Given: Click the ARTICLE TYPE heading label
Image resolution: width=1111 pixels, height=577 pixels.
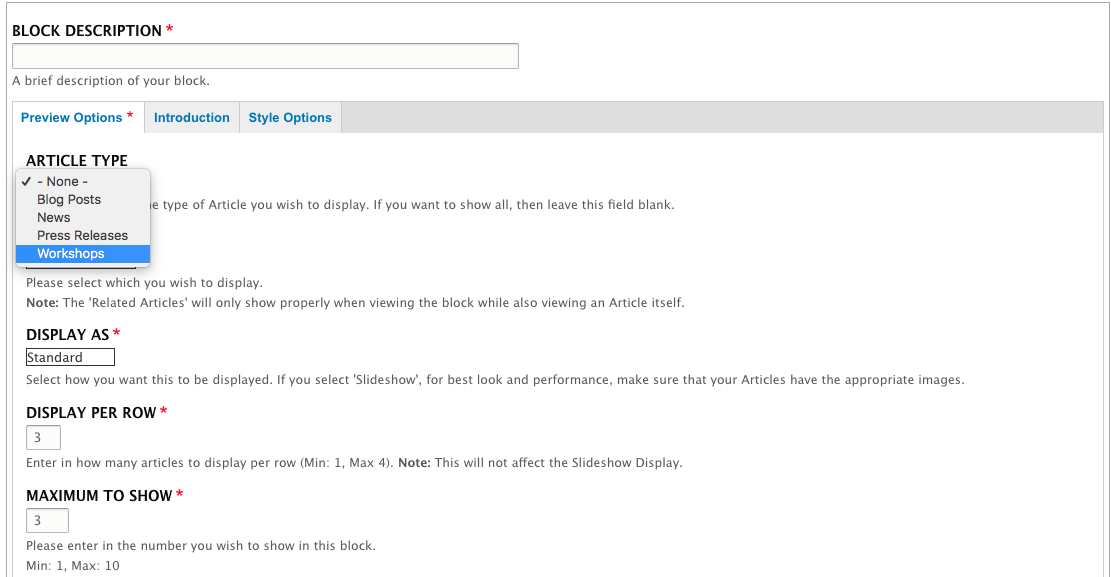Looking at the screenshot, I should pos(77,161).
